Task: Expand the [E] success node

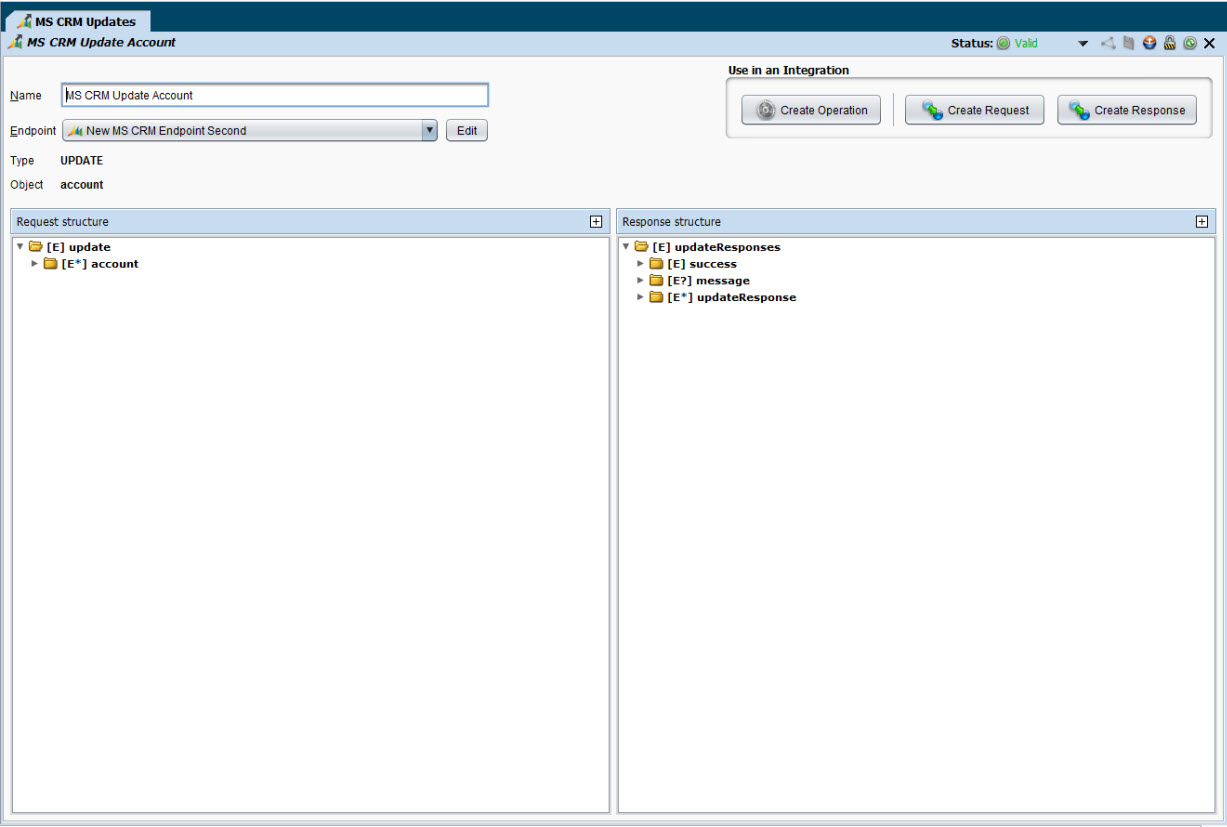Action: (641, 264)
